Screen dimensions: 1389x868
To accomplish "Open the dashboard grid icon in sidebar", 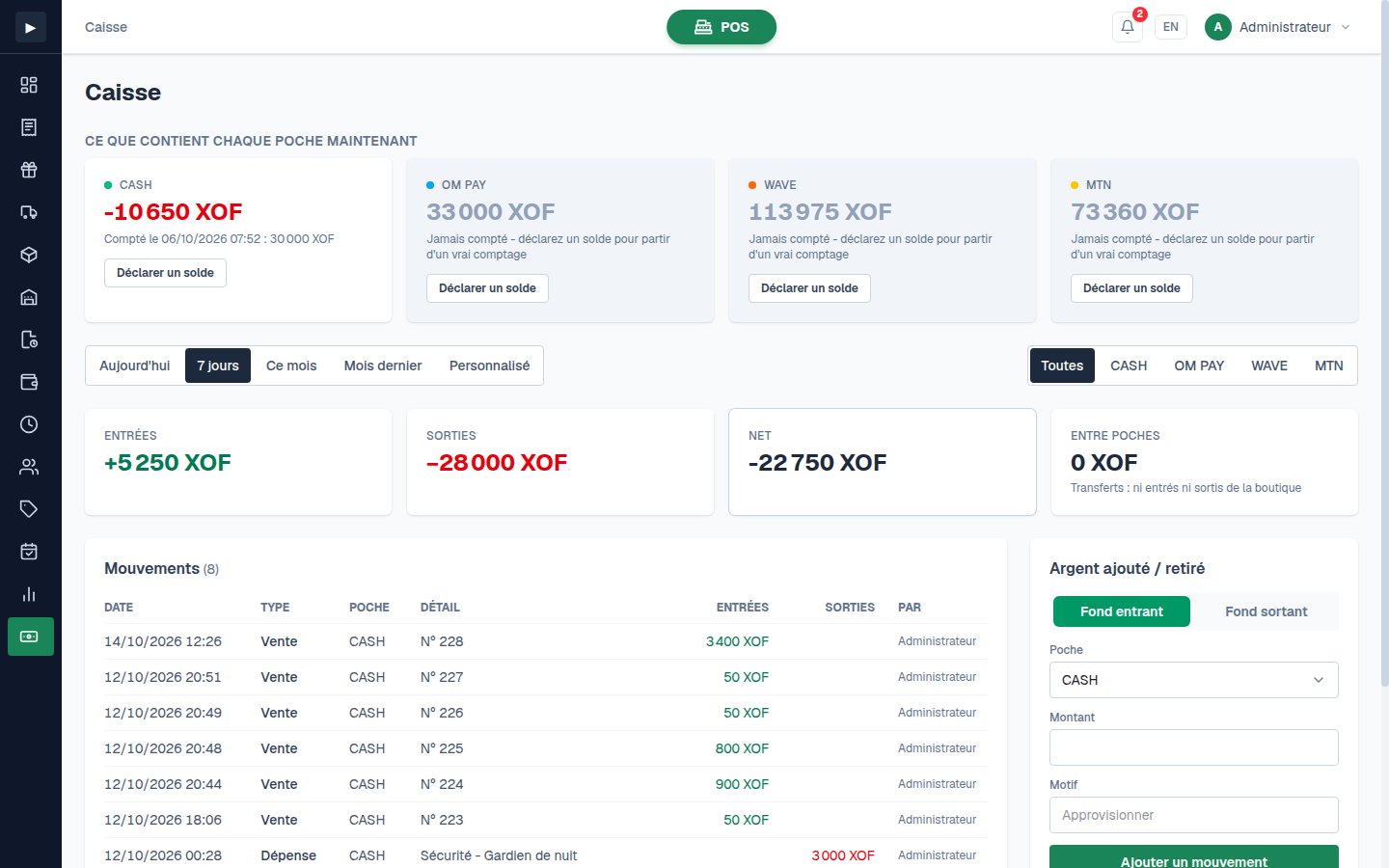I will pyautogui.click(x=29, y=85).
